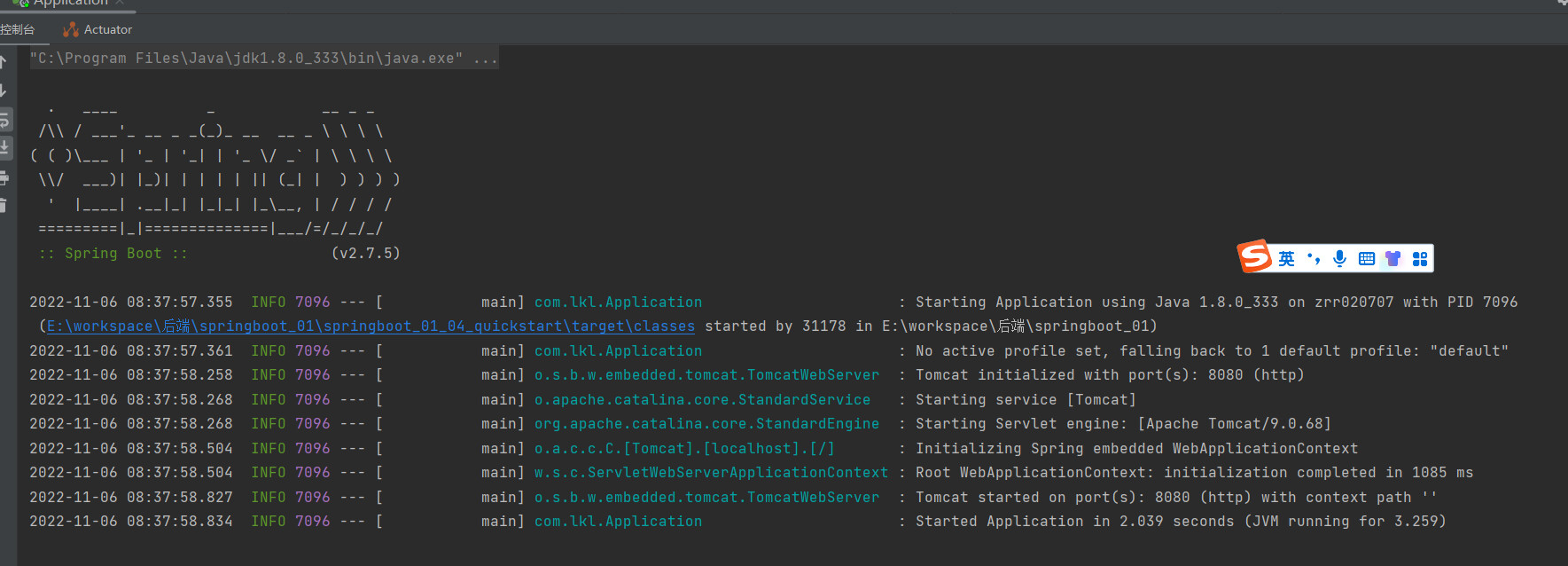Click the down arrow icon in console gutter

click(3, 90)
